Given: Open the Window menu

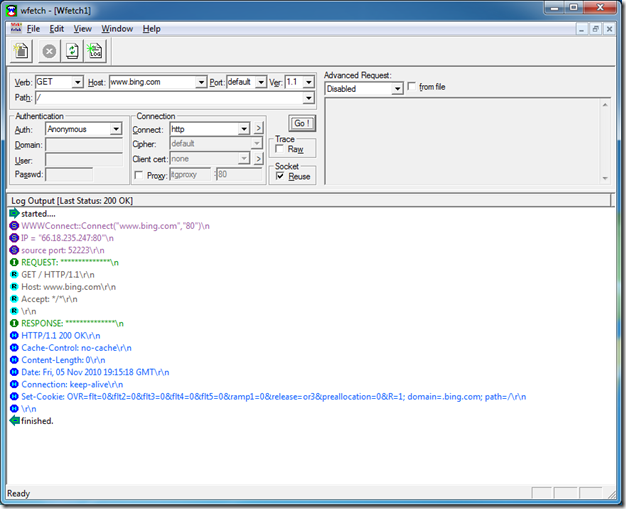Looking at the screenshot, I should coord(117,29).
